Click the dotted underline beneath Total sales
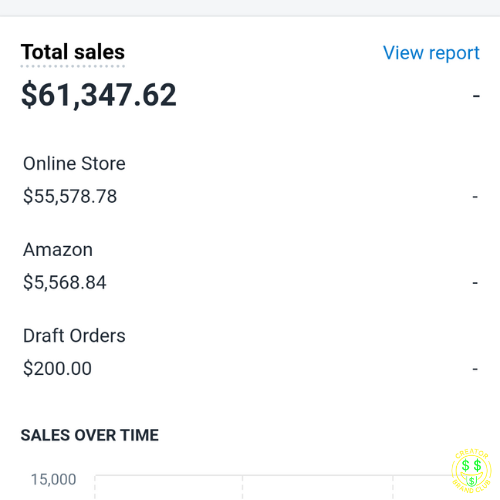This screenshot has width=500, height=500. click(x=73, y=66)
